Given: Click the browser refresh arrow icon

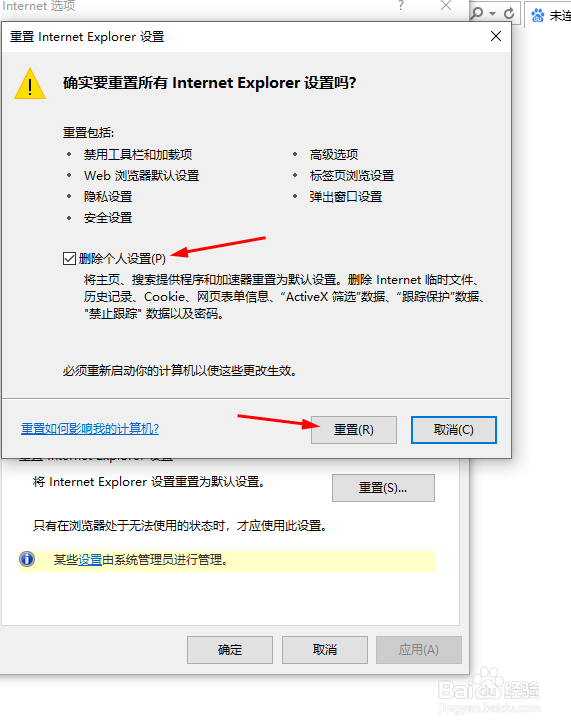Looking at the screenshot, I should coord(509,13).
